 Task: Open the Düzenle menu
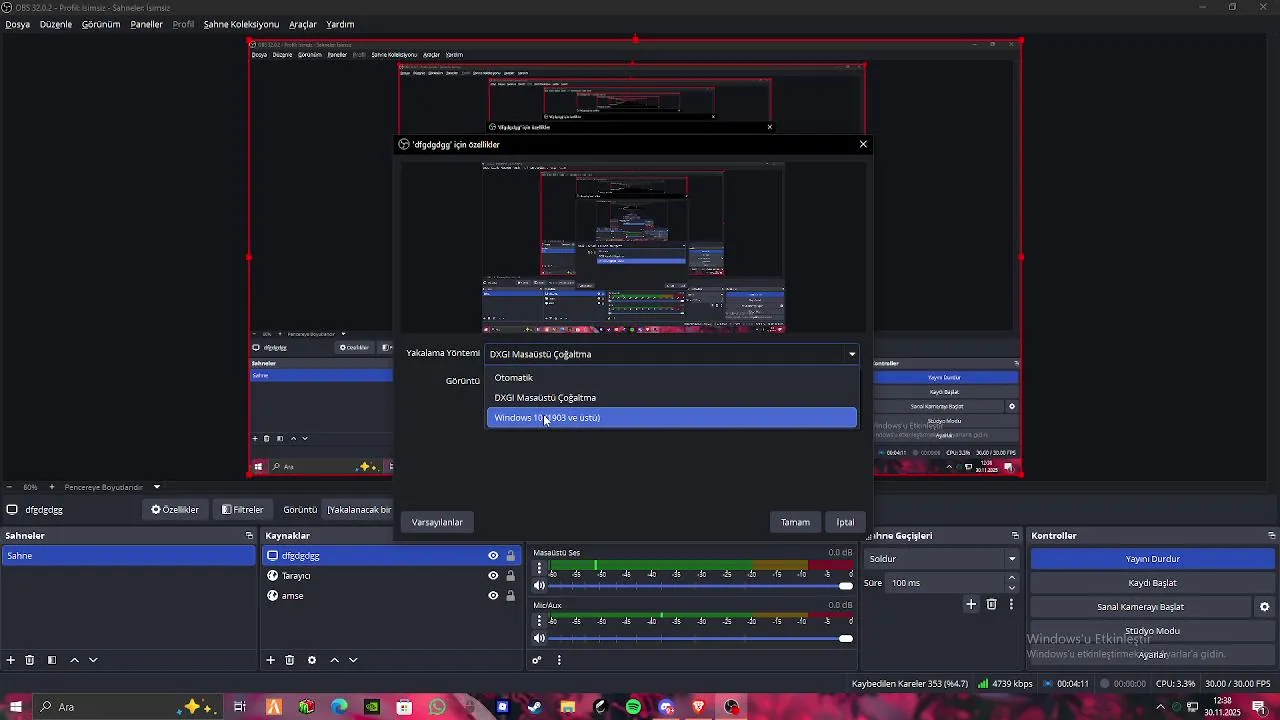coord(56,24)
